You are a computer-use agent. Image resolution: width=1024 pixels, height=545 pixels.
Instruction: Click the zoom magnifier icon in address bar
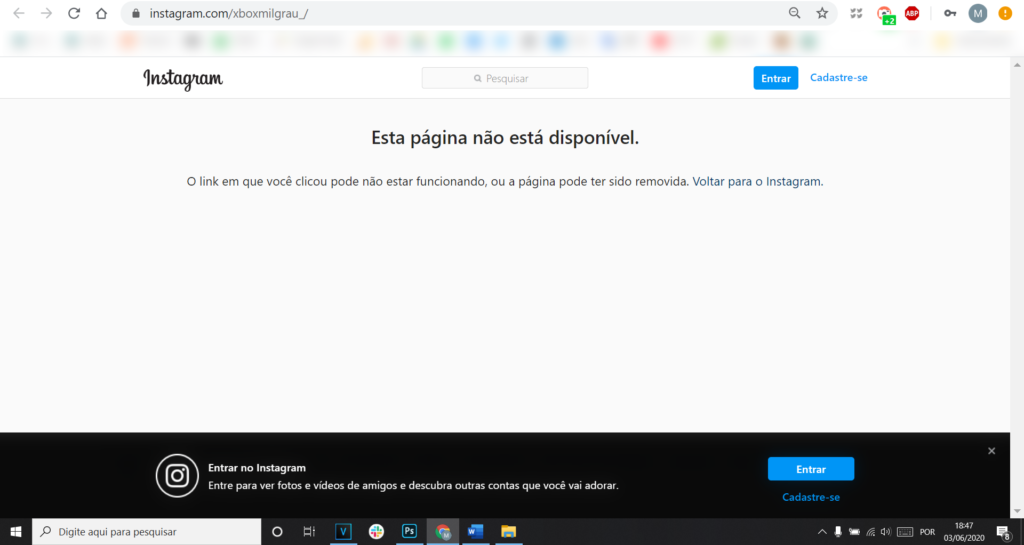point(795,14)
